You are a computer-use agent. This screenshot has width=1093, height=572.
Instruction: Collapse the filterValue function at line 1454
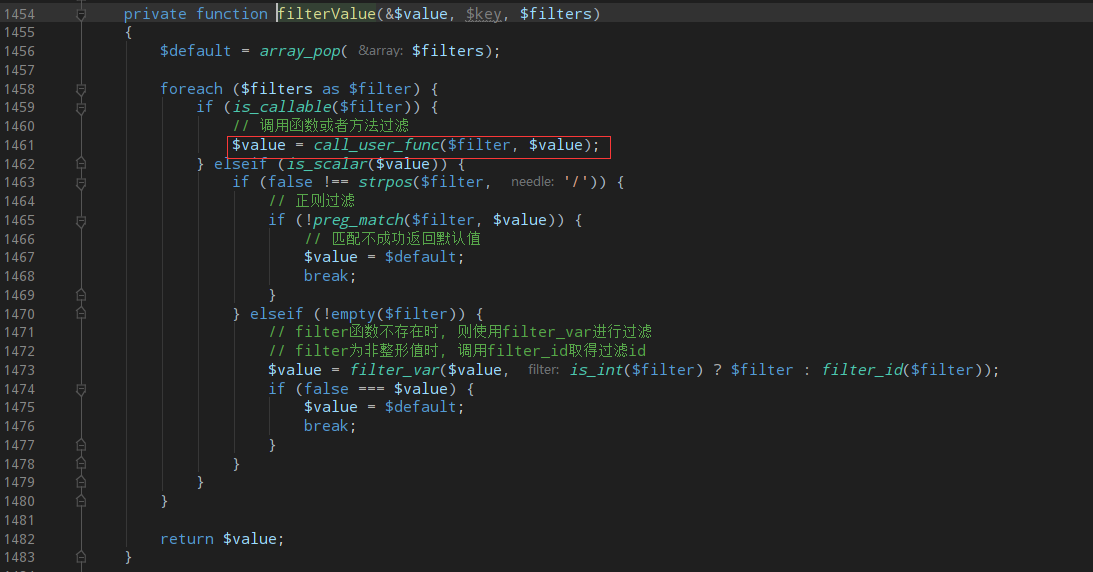pos(81,14)
